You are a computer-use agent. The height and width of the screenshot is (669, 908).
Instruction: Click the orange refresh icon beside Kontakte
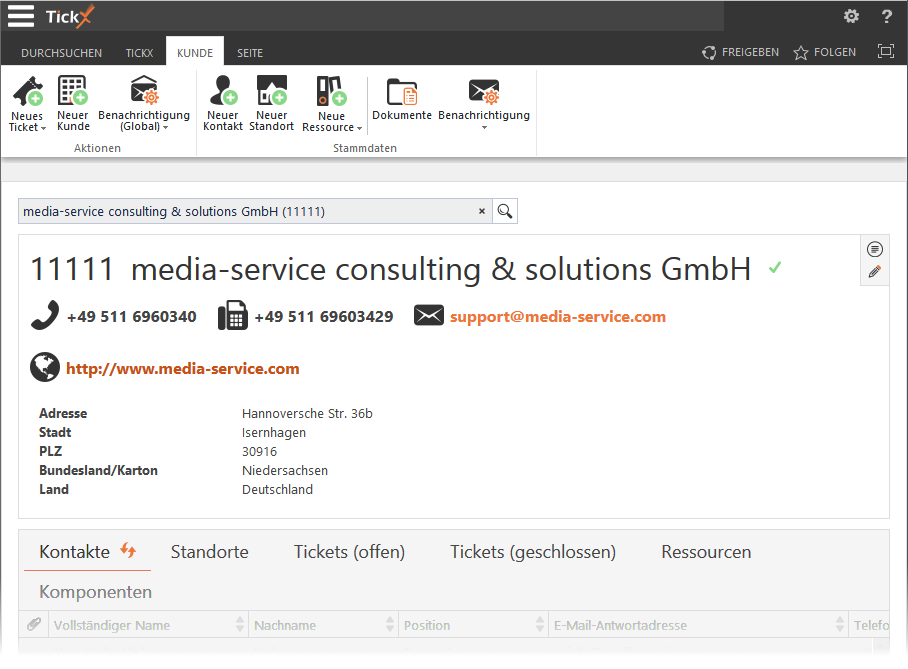[128, 550]
